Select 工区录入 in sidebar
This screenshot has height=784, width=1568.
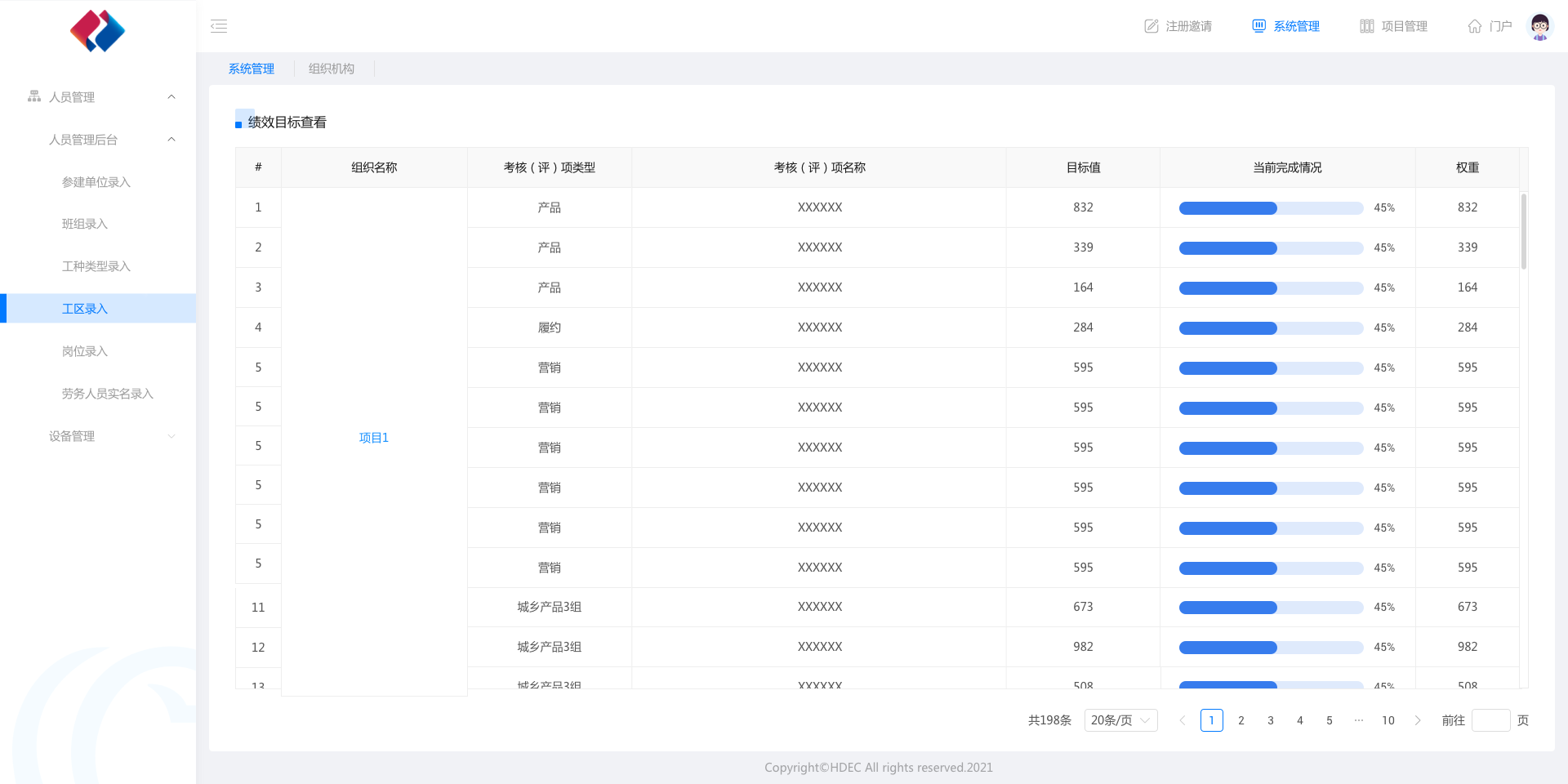pyautogui.click(x=98, y=309)
